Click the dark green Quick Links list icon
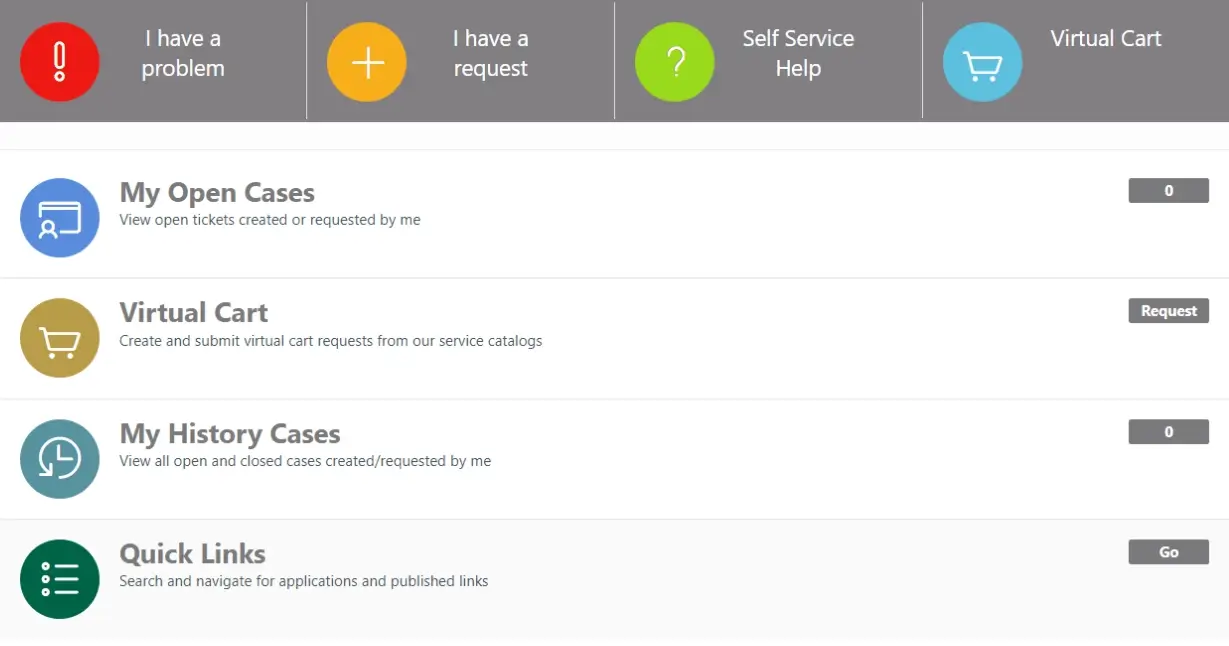Image resolution: width=1229 pixels, height=646 pixels. (x=60, y=579)
